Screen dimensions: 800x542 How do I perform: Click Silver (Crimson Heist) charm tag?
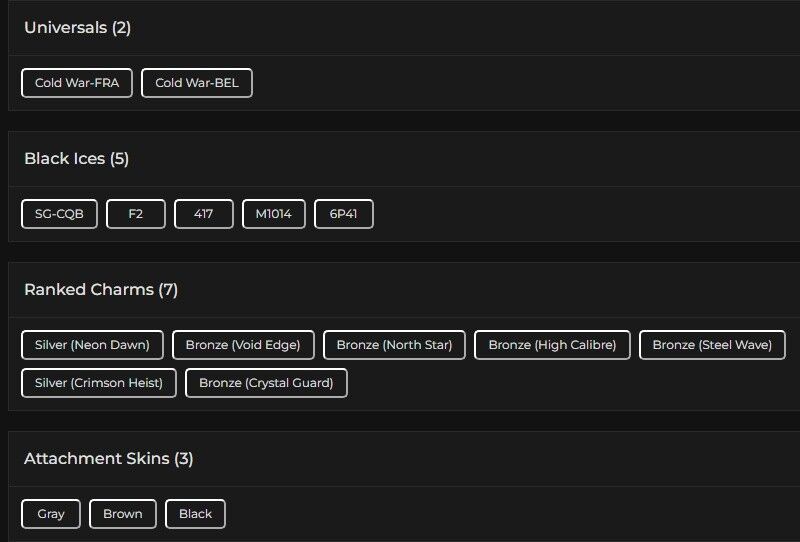[99, 383]
